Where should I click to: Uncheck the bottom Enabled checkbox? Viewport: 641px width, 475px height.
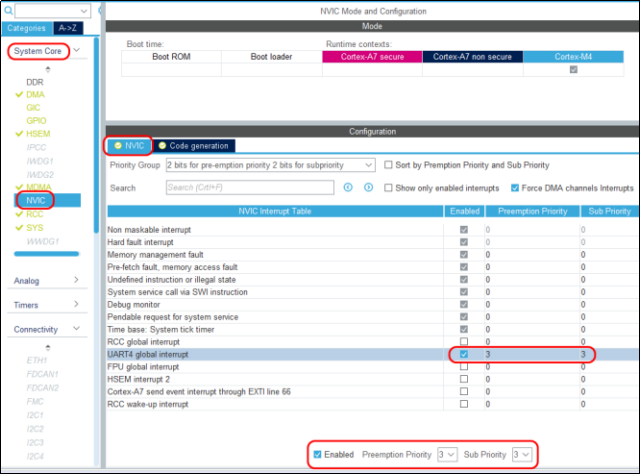coord(317,454)
